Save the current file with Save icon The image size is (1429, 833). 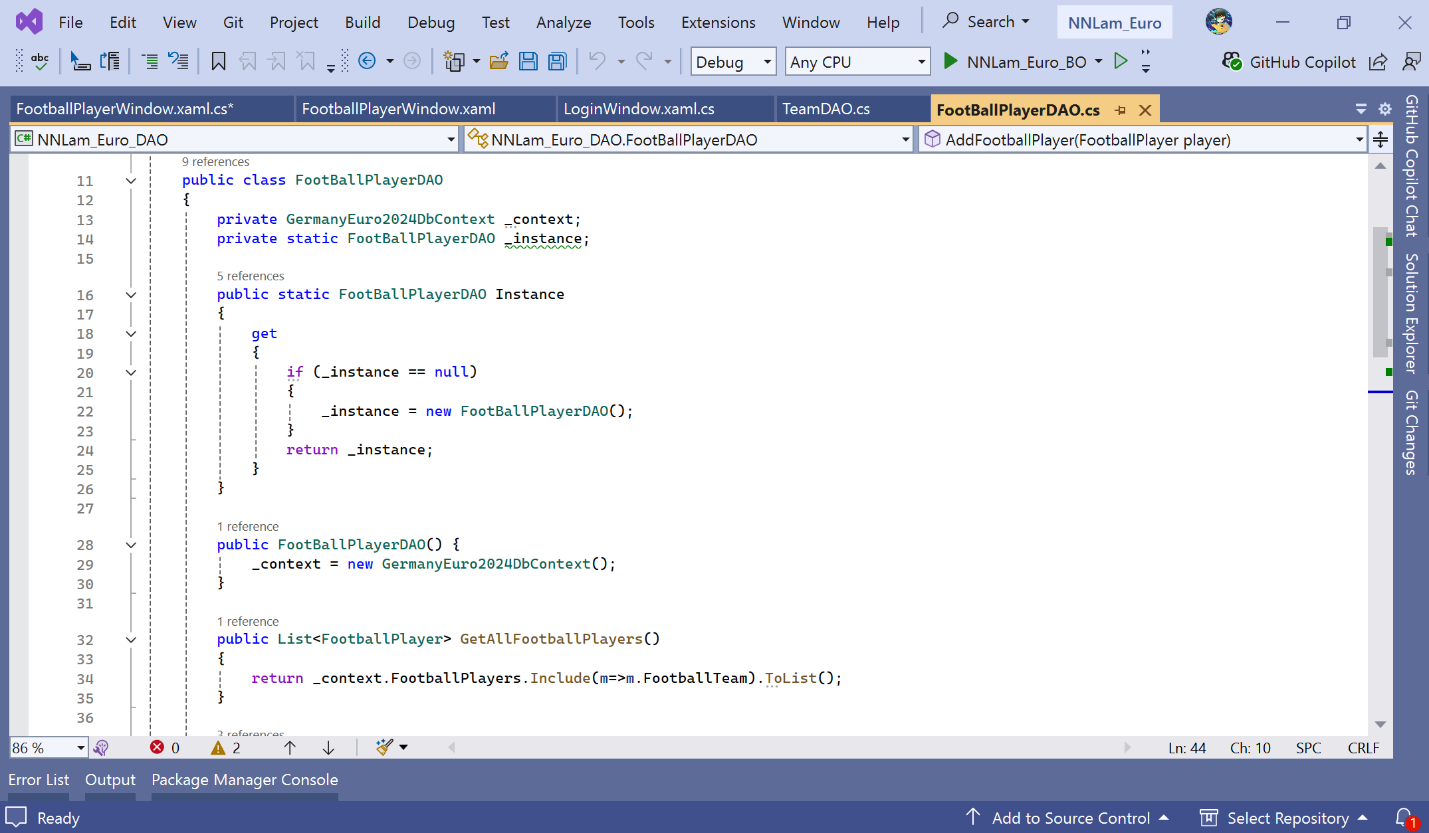[x=528, y=61]
